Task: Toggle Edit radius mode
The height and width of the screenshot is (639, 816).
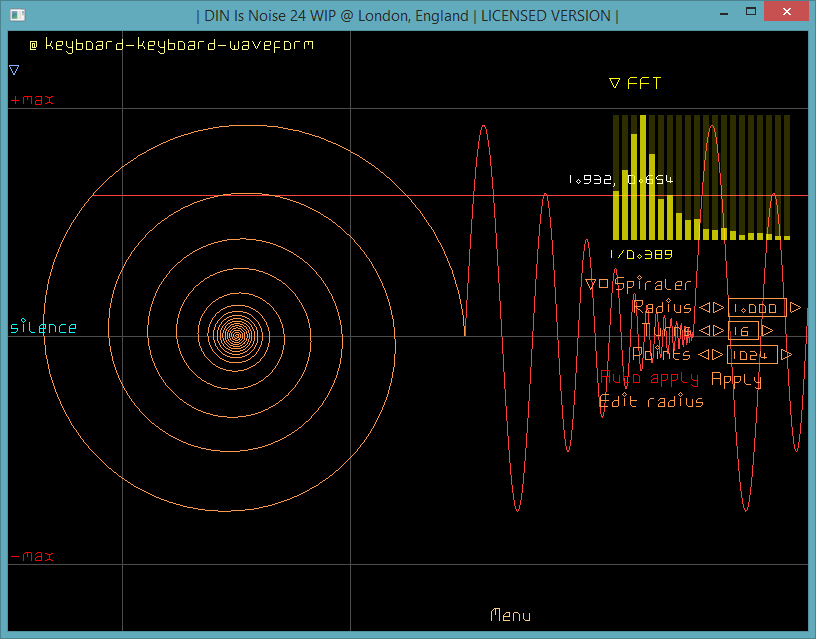Action: click(651, 402)
